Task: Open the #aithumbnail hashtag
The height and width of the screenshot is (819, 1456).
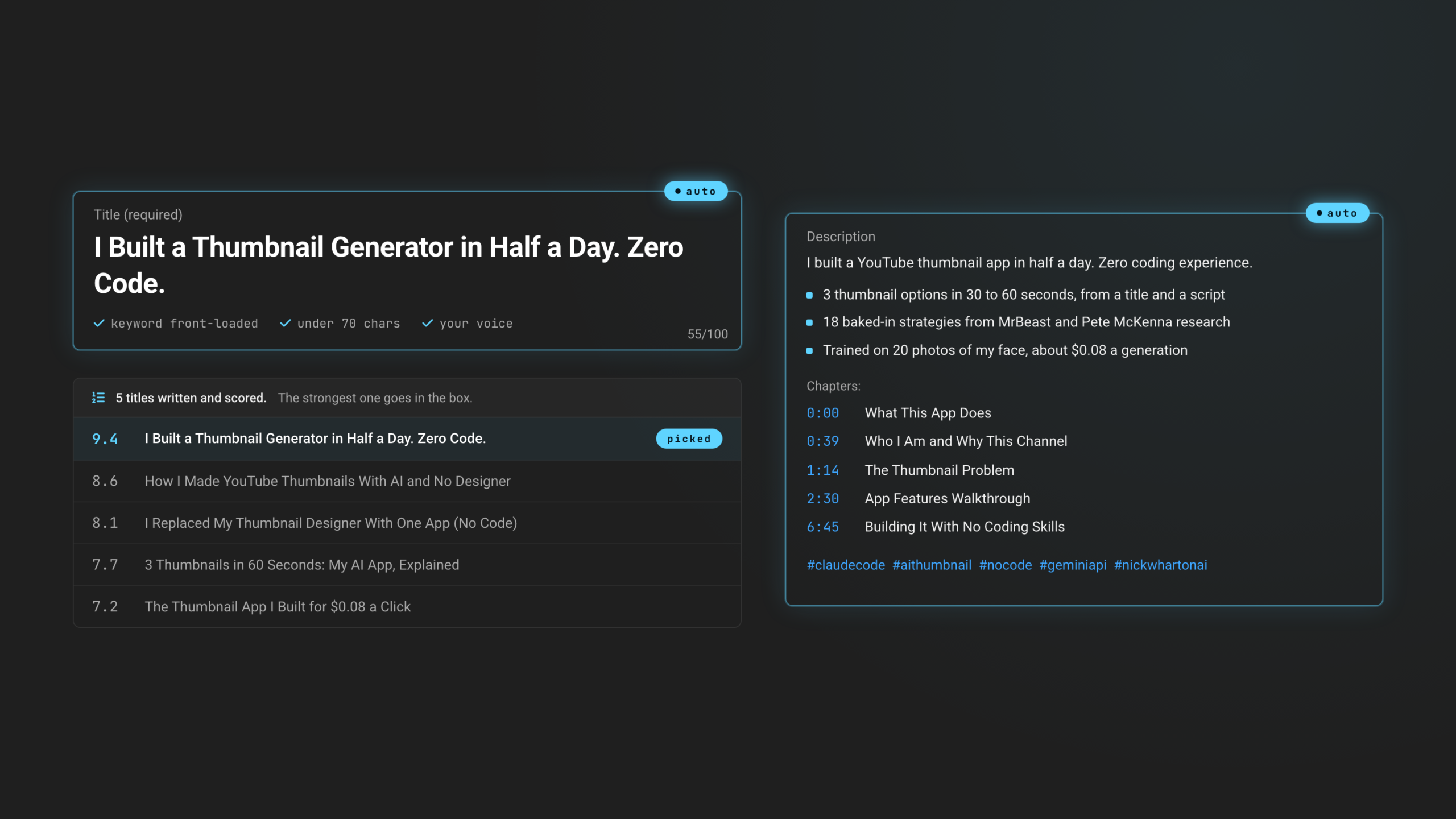Action: point(932,565)
